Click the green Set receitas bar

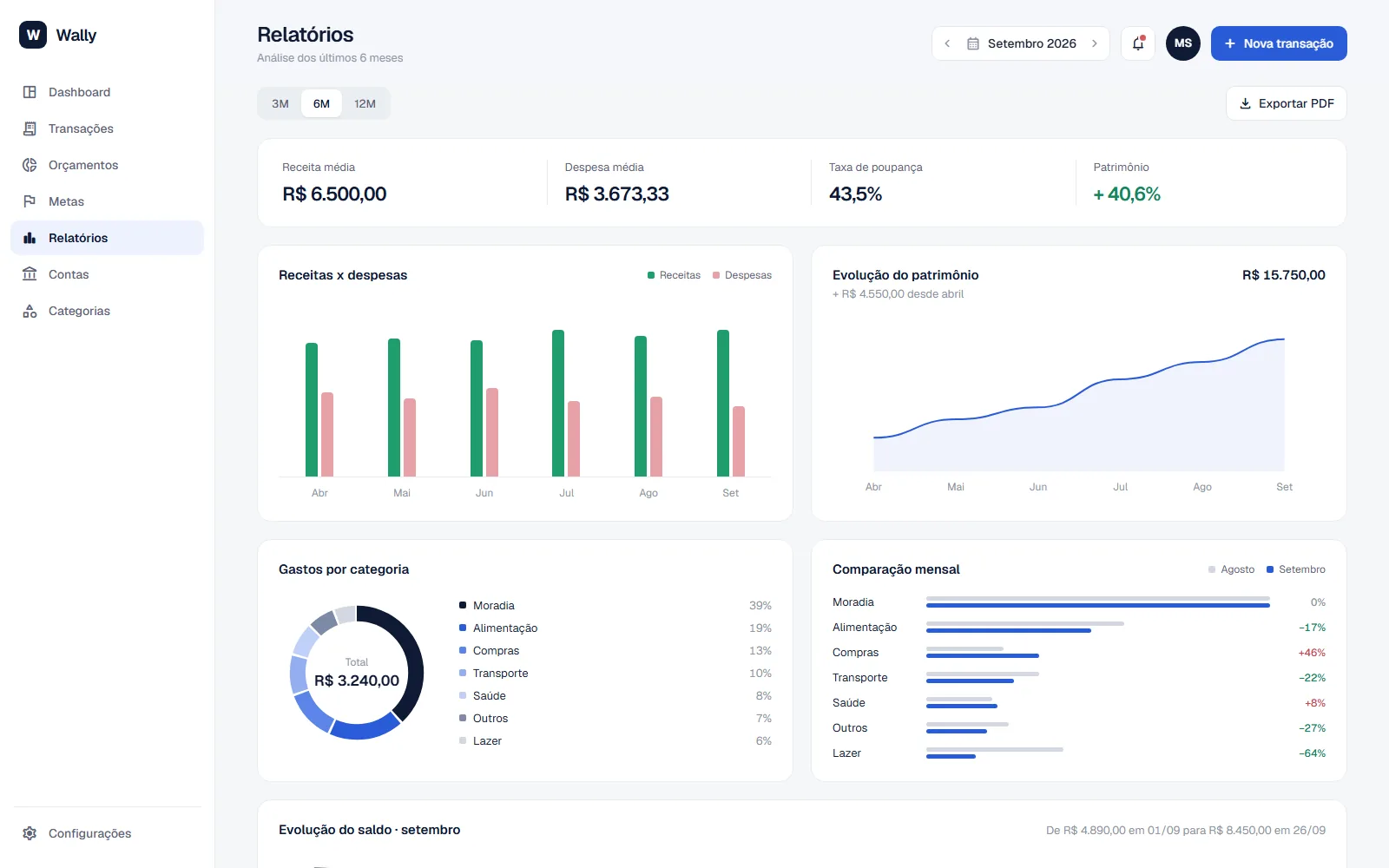[x=723, y=403]
